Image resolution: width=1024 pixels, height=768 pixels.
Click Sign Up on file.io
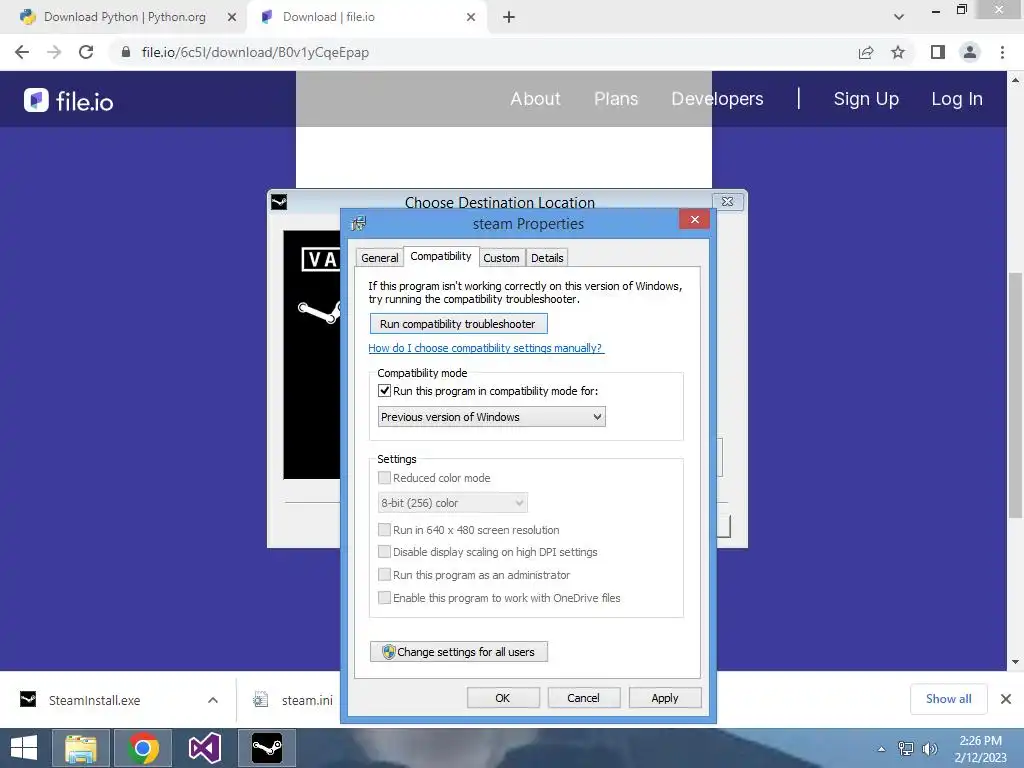(866, 99)
